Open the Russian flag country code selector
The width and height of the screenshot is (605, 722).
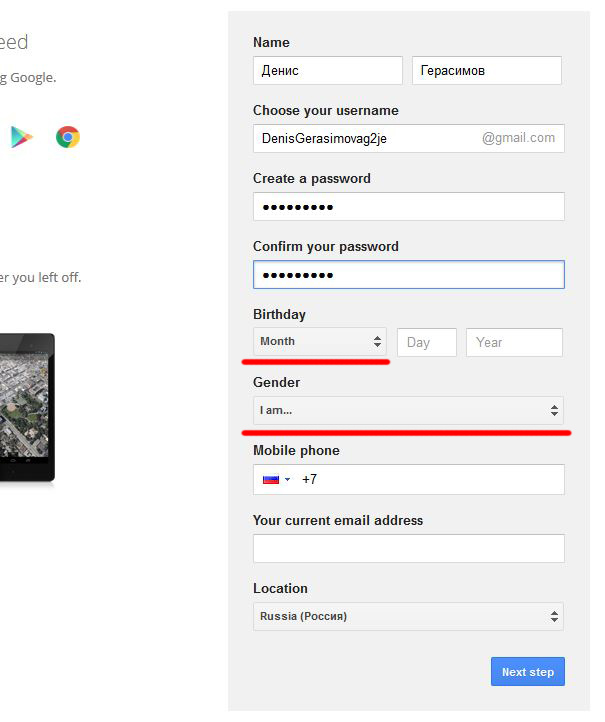(x=276, y=479)
